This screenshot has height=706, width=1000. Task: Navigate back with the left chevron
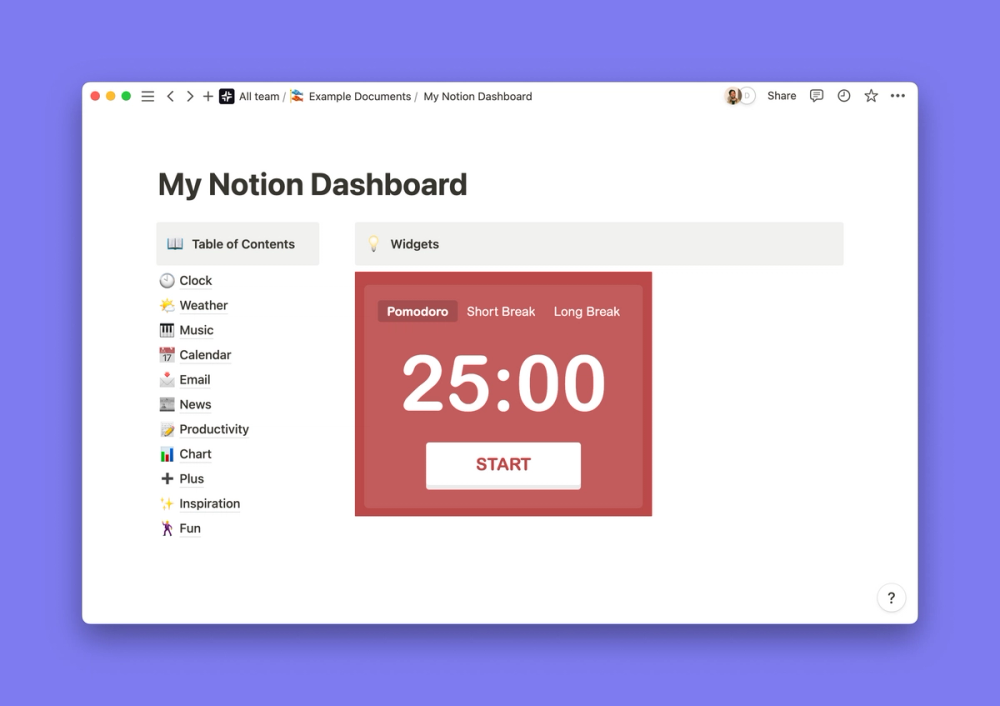171,96
